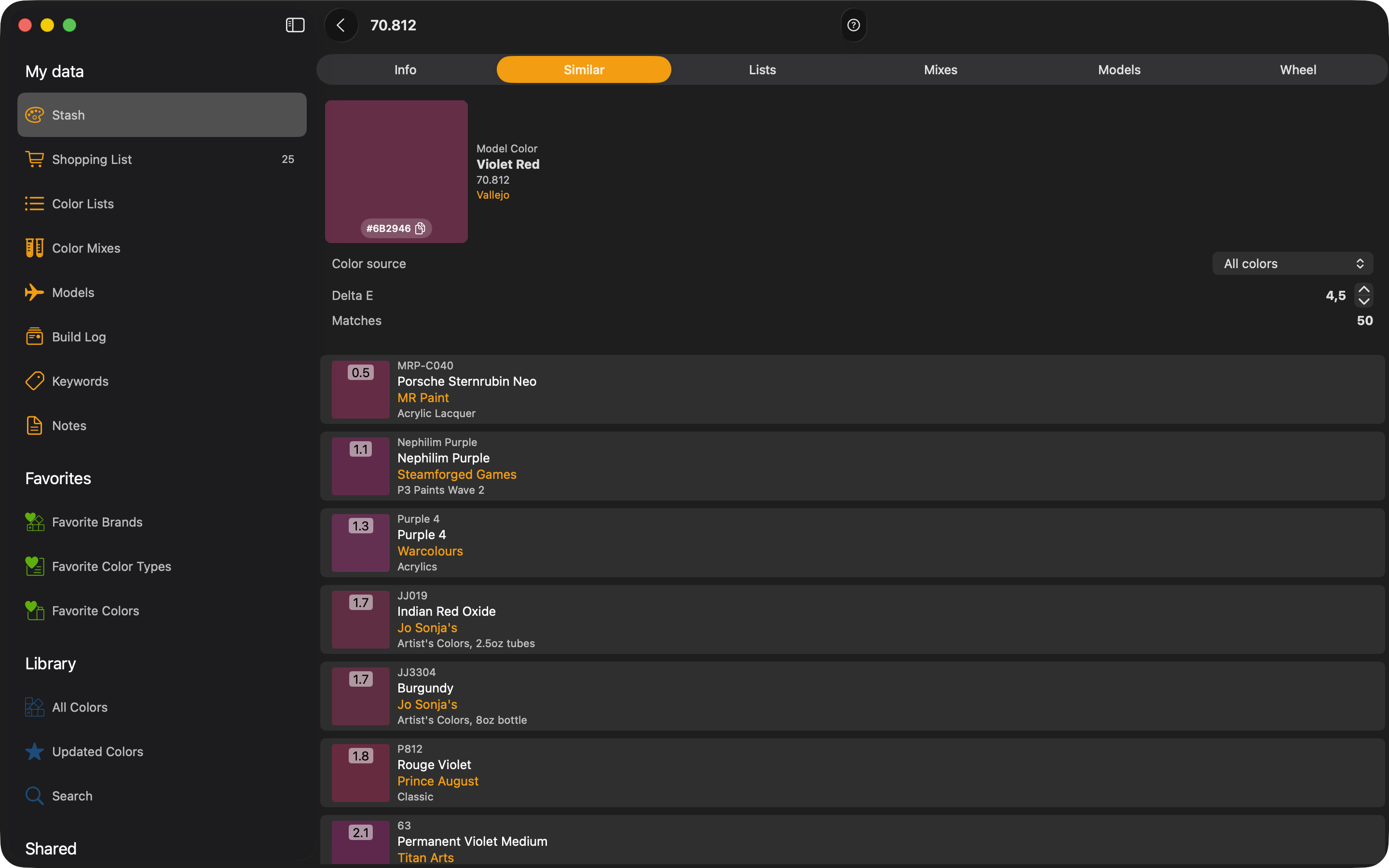
Task: Increase Delta E with the up arrow
Action: pyautogui.click(x=1364, y=289)
